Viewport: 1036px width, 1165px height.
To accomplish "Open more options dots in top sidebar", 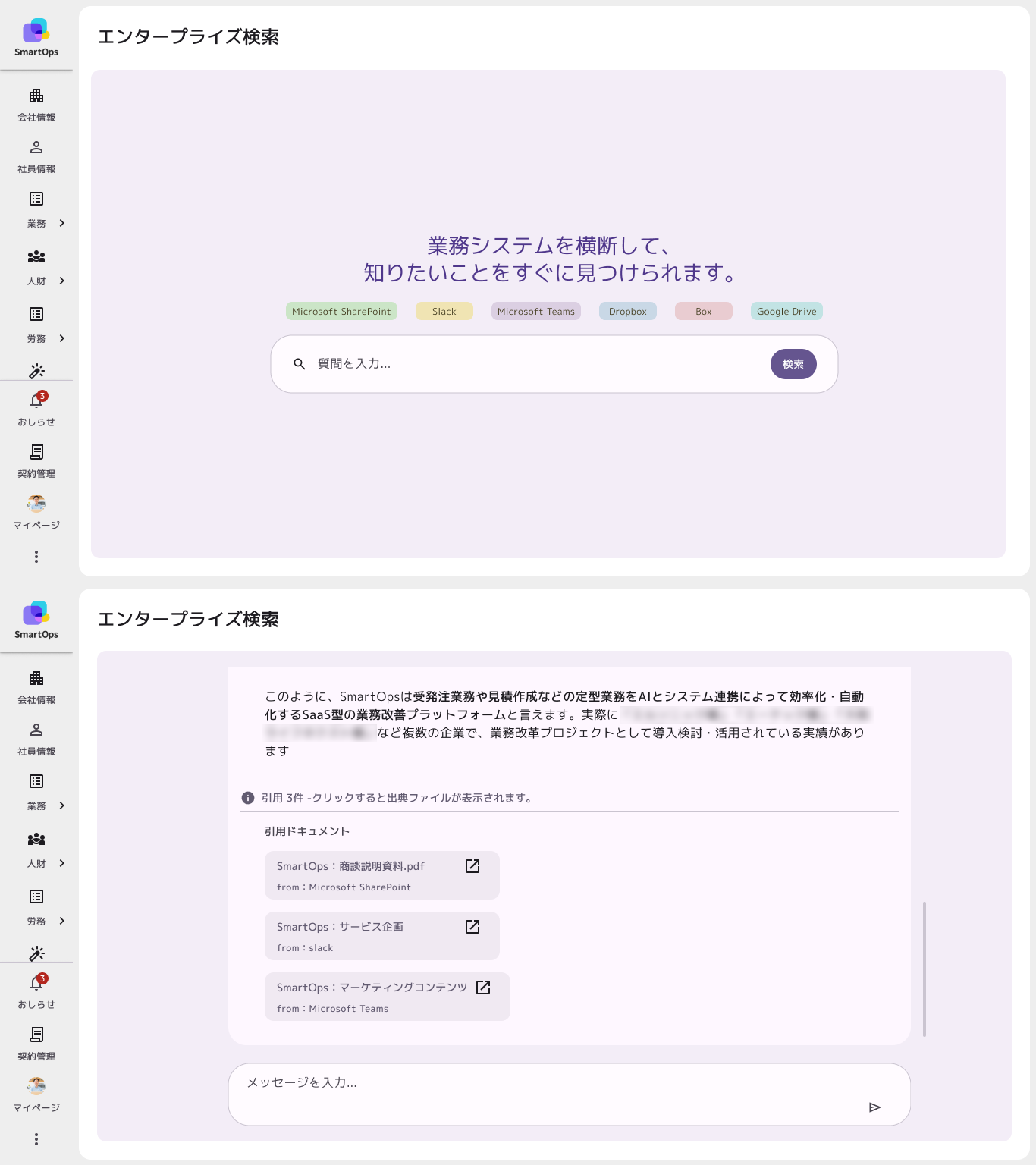I will click(x=36, y=557).
